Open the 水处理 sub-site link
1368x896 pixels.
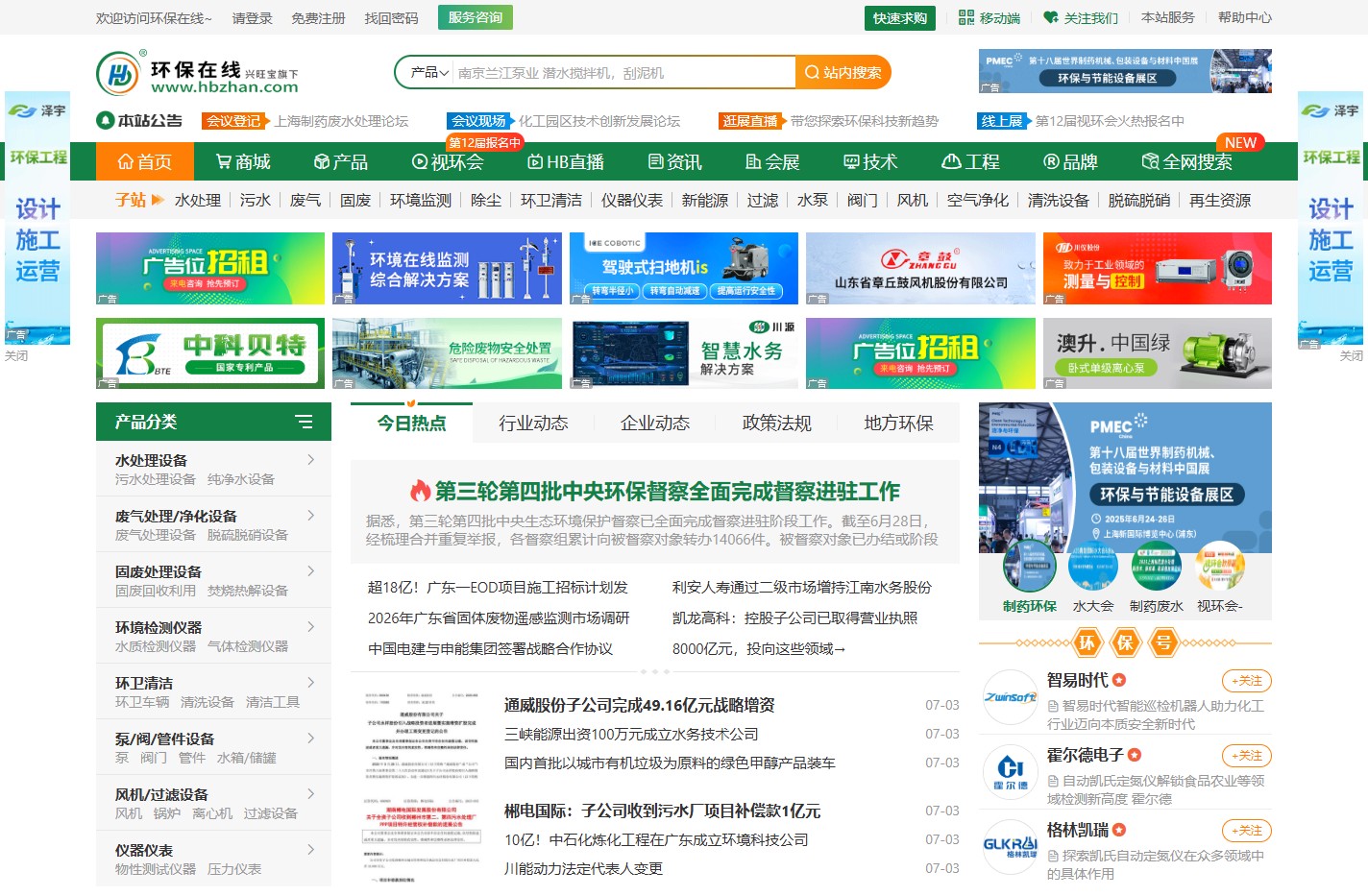(x=198, y=200)
